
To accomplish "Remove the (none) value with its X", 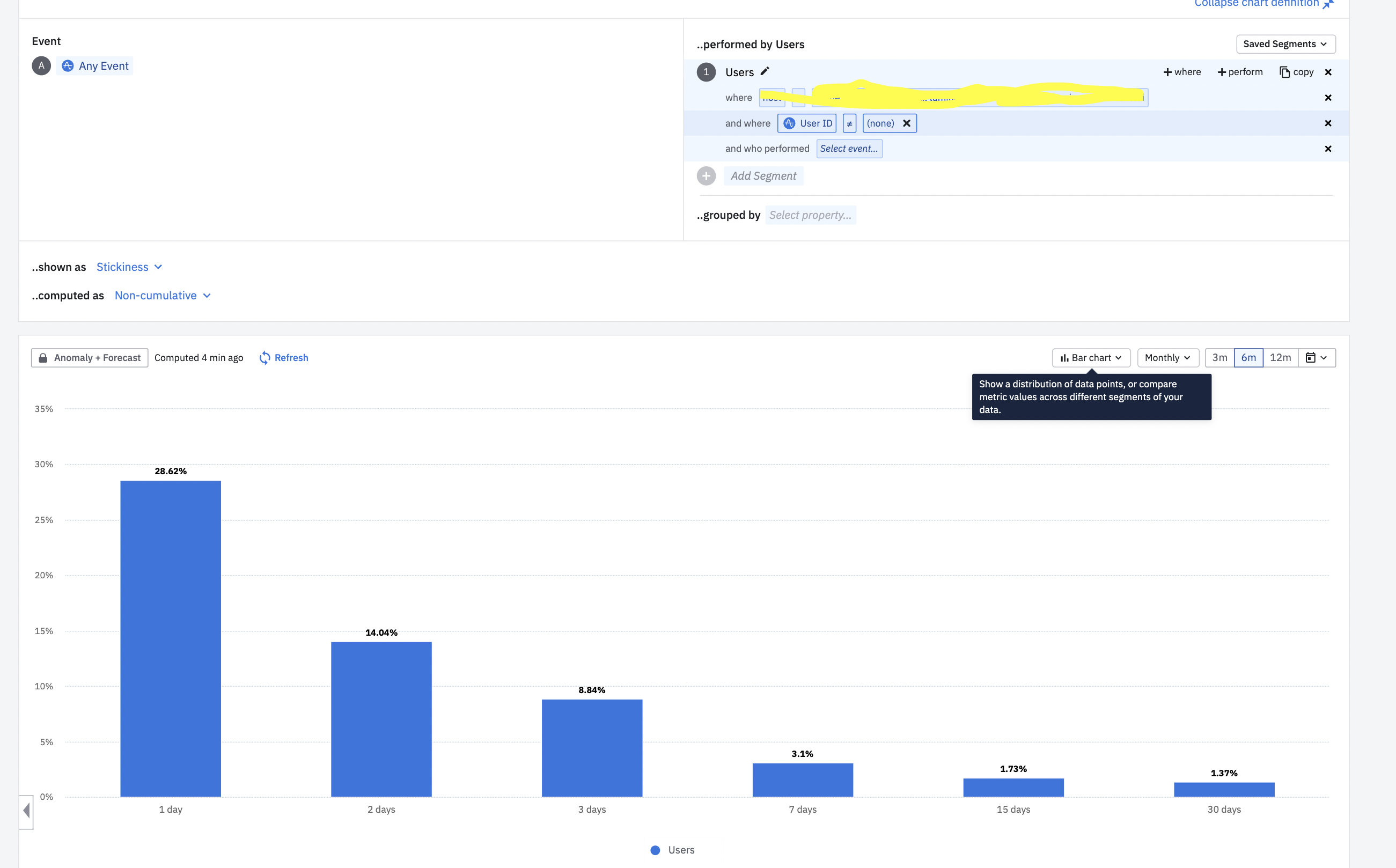I will click(906, 123).
